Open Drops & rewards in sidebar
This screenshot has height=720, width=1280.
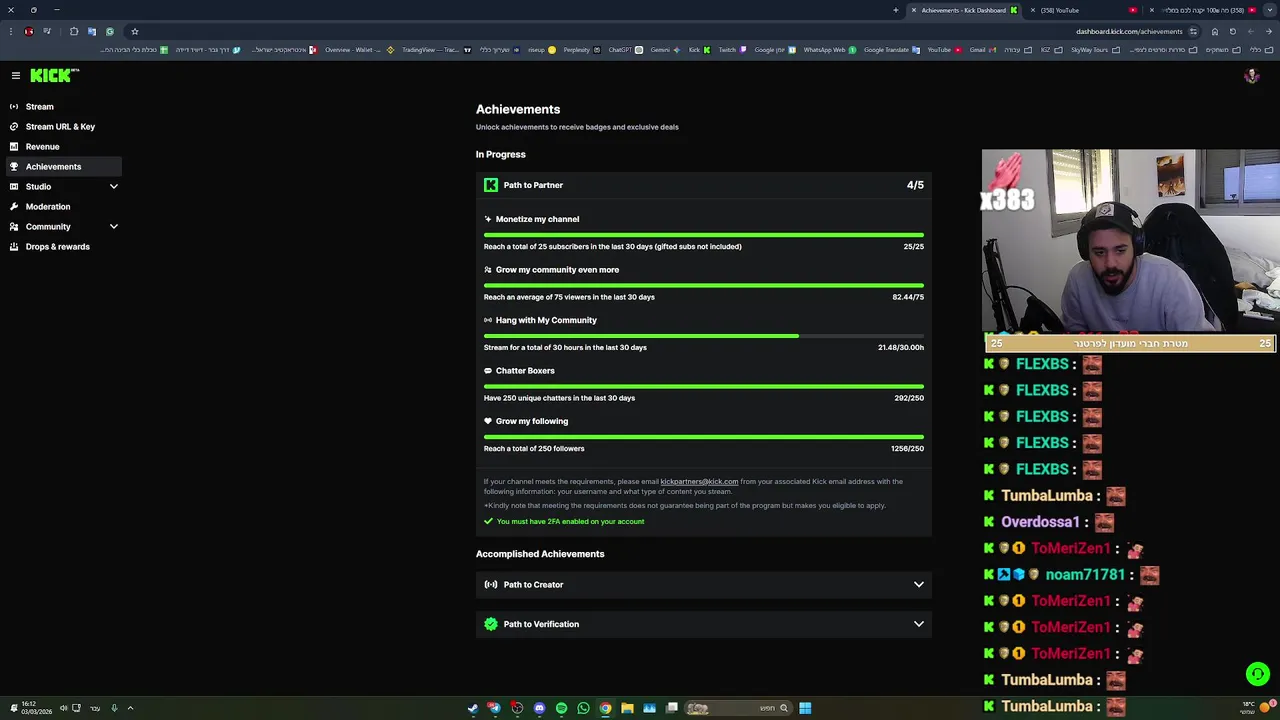coord(60,246)
